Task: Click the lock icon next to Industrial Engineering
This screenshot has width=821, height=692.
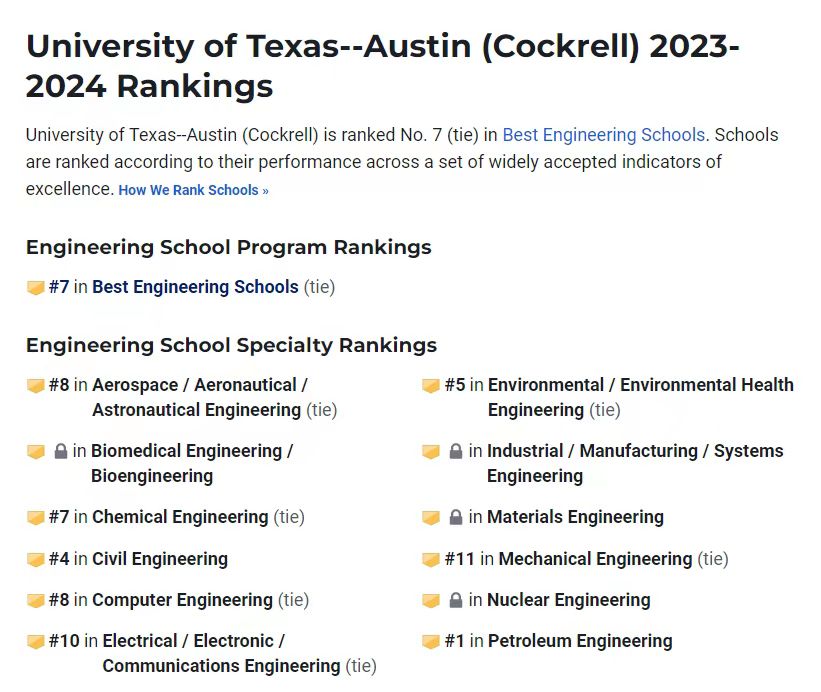Action: click(456, 452)
